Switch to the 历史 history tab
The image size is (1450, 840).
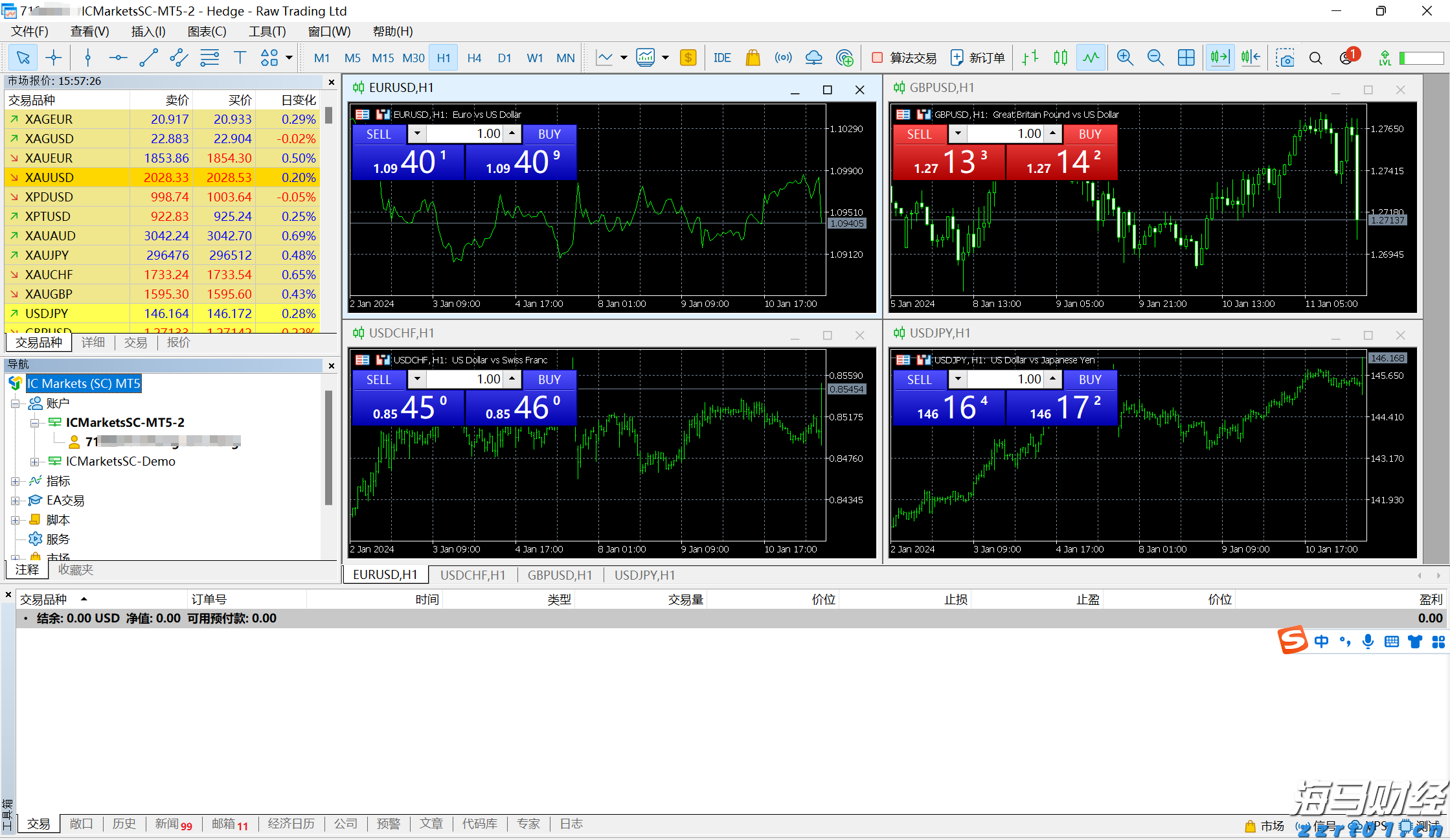[x=124, y=824]
